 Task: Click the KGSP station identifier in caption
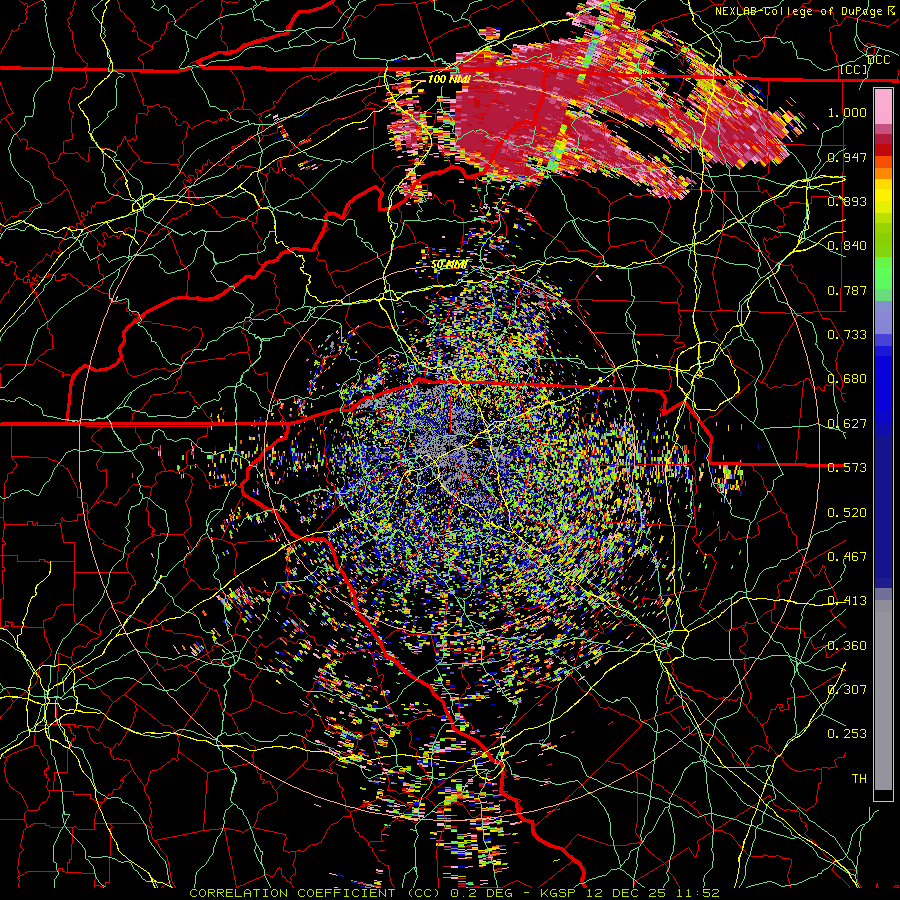pyautogui.click(x=558, y=893)
